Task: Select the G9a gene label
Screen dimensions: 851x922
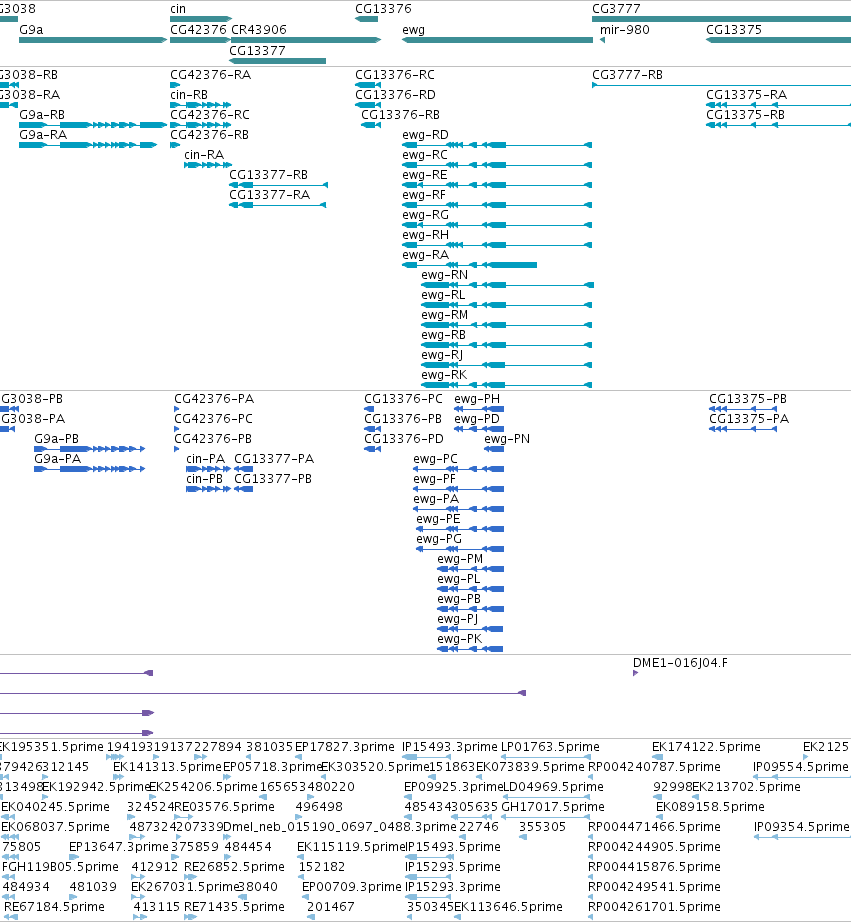Action: pyautogui.click(x=31, y=29)
